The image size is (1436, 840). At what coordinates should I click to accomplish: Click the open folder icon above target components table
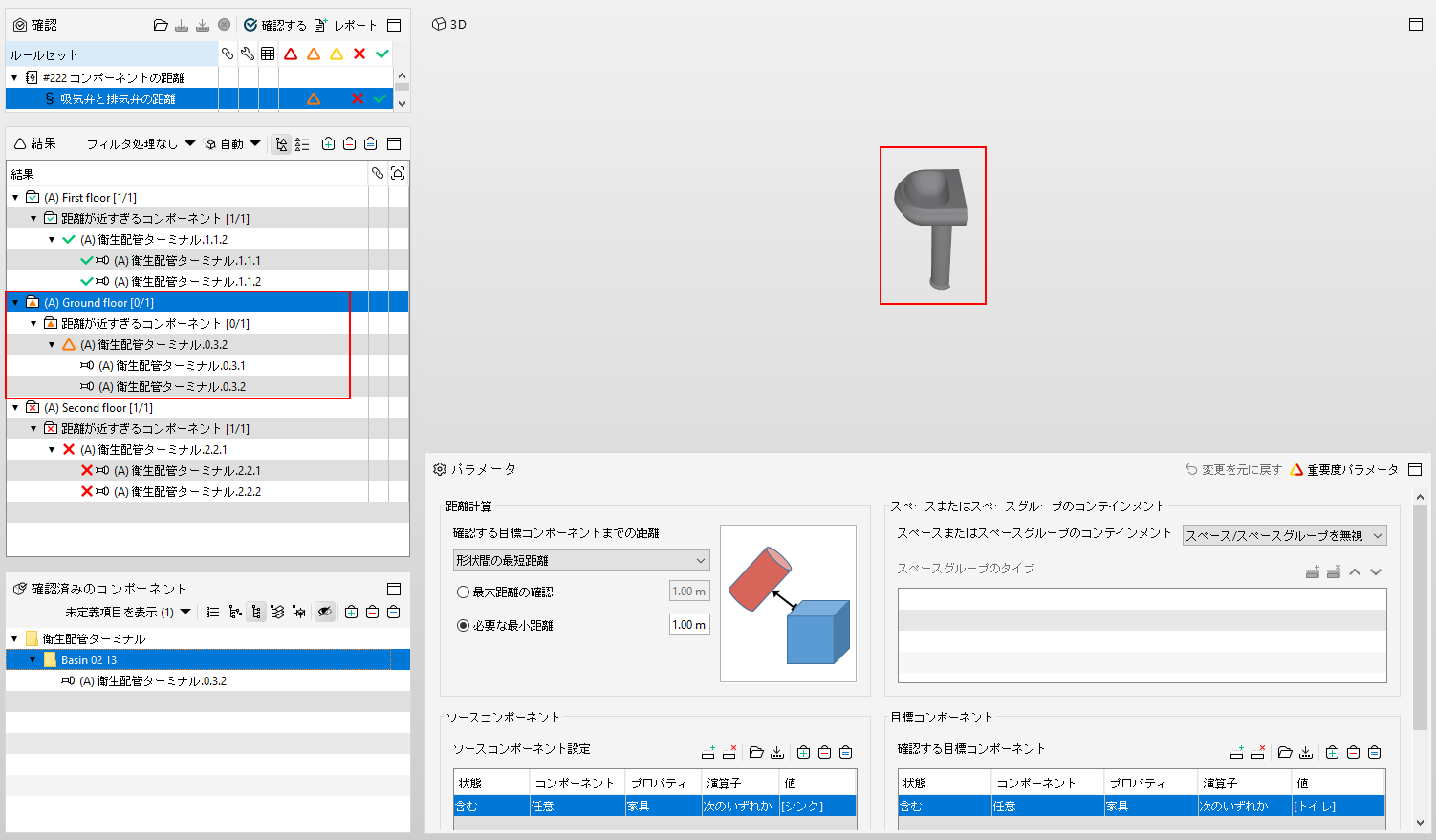[1285, 752]
